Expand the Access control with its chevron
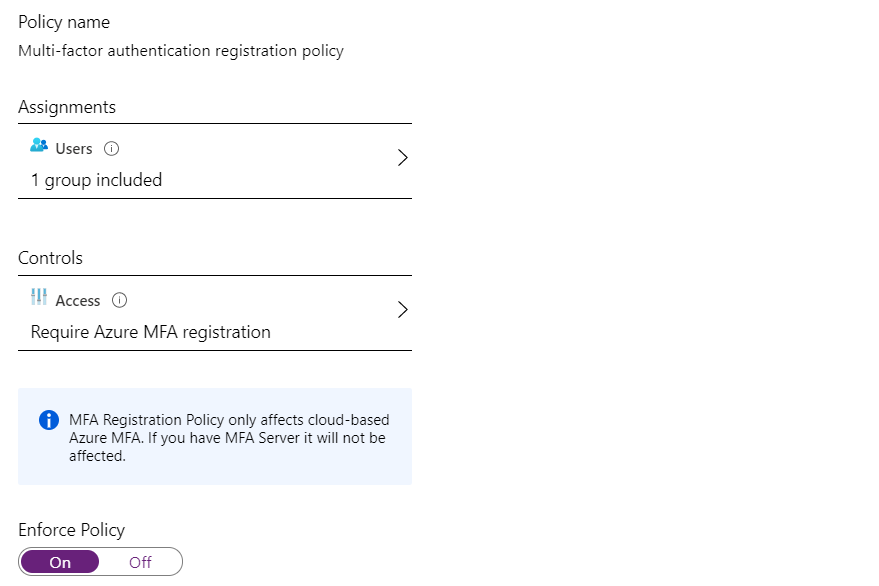The image size is (879, 586). pyautogui.click(x=403, y=309)
